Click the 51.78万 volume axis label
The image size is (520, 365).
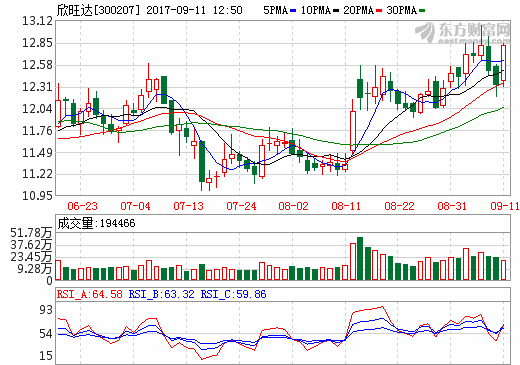click(31, 233)
